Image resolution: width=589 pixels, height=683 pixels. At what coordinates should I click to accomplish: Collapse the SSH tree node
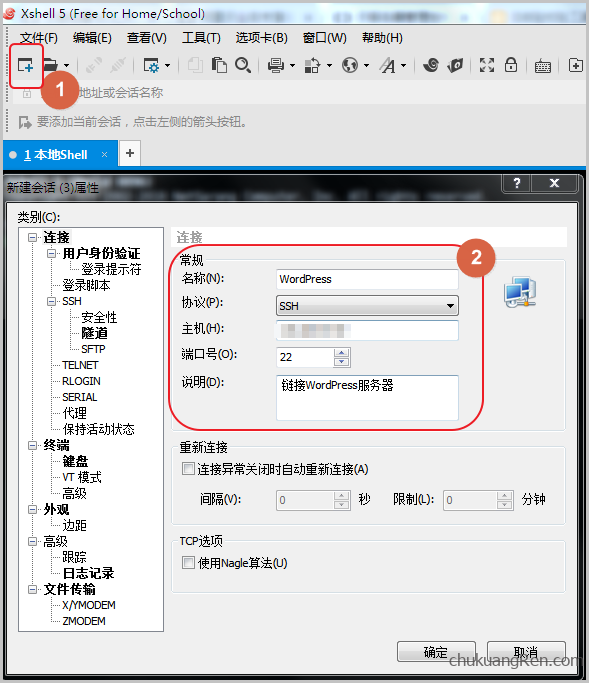click(51, 301)
